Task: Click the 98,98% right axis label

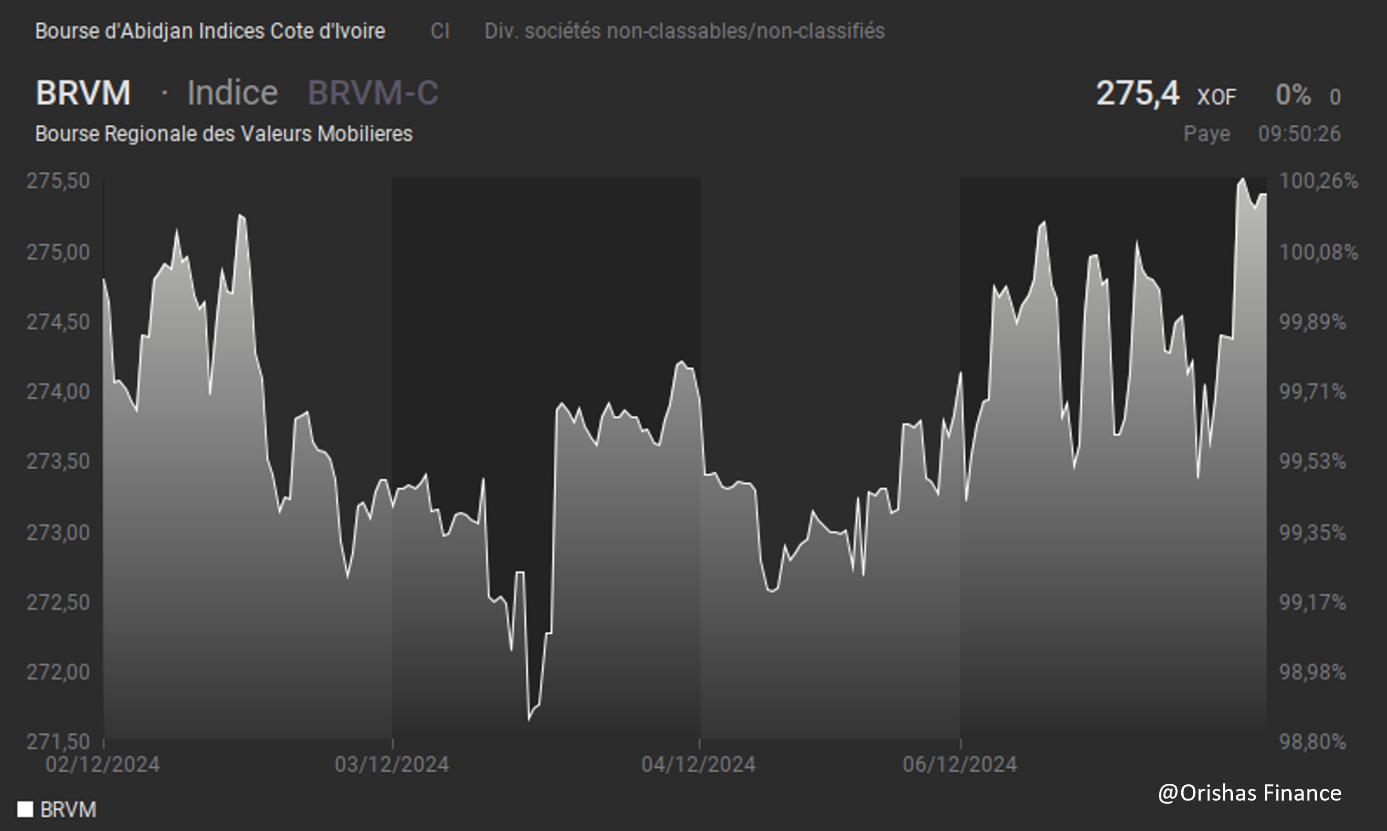Action: point(1314,671)
